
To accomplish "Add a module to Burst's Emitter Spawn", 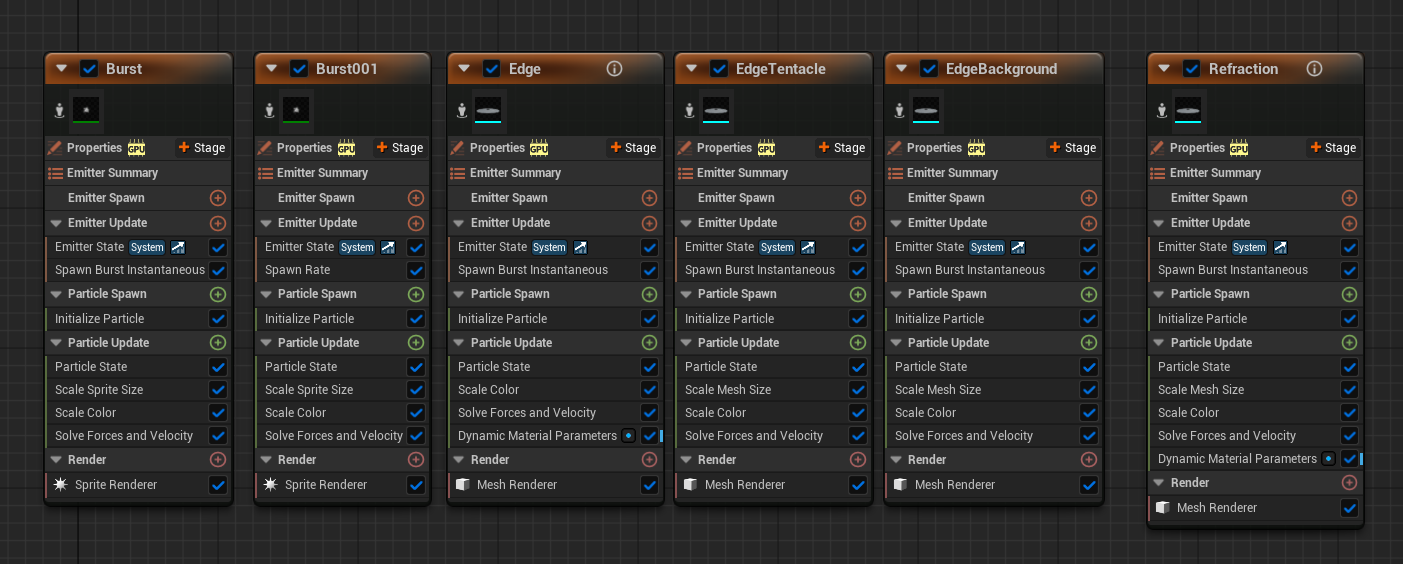I will (217, 198).
